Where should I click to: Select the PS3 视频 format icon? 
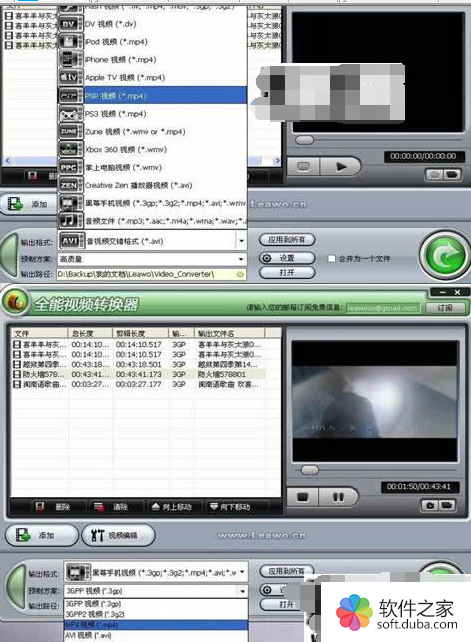[70, 113]
